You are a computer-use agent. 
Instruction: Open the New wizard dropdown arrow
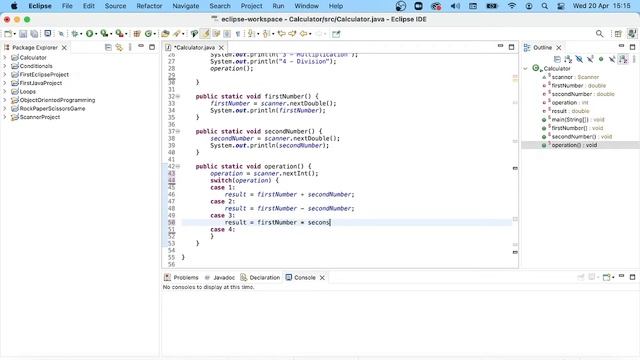[x=15, y=34]
